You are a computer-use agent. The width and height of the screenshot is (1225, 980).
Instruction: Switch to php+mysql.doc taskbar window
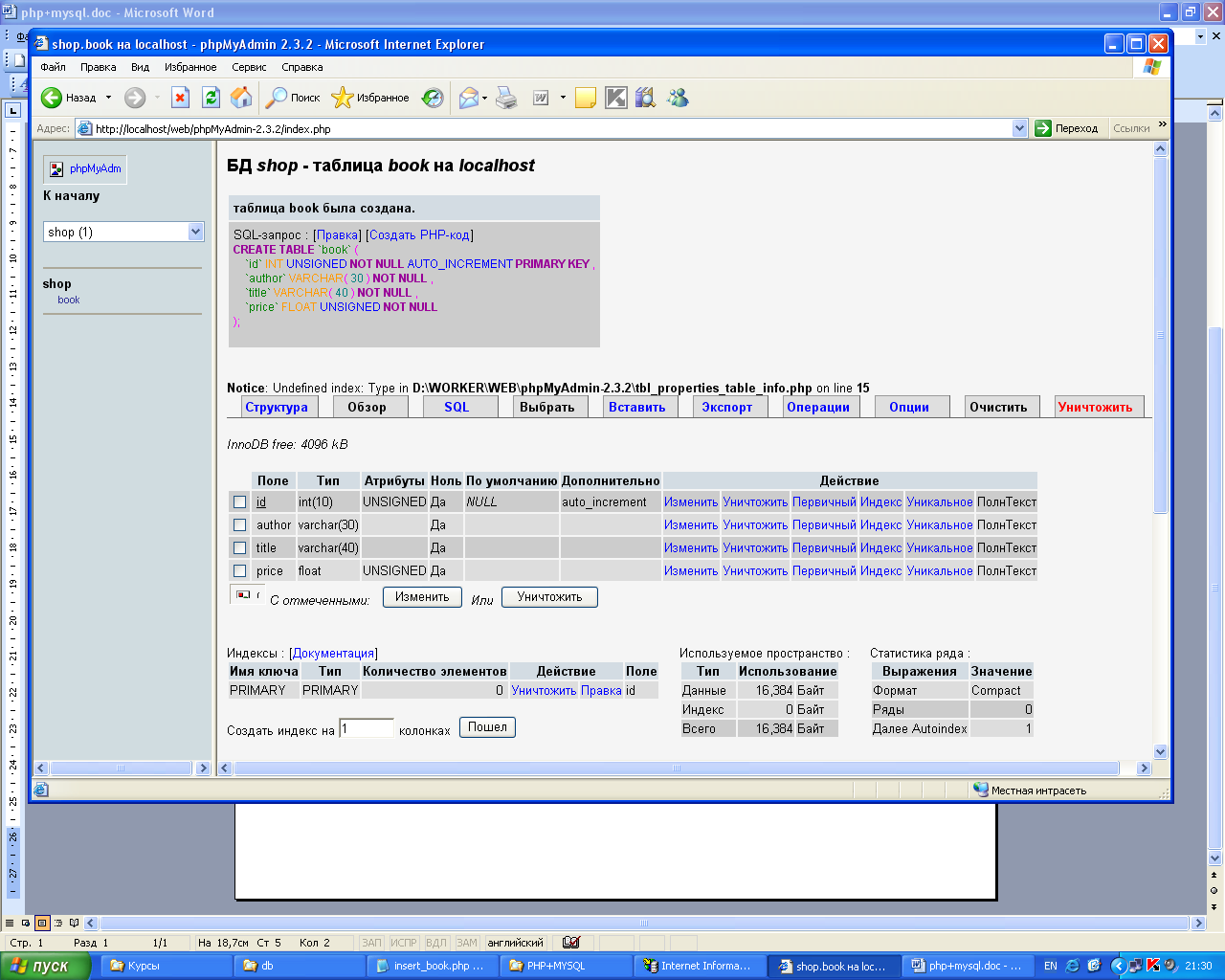point(969,966)
